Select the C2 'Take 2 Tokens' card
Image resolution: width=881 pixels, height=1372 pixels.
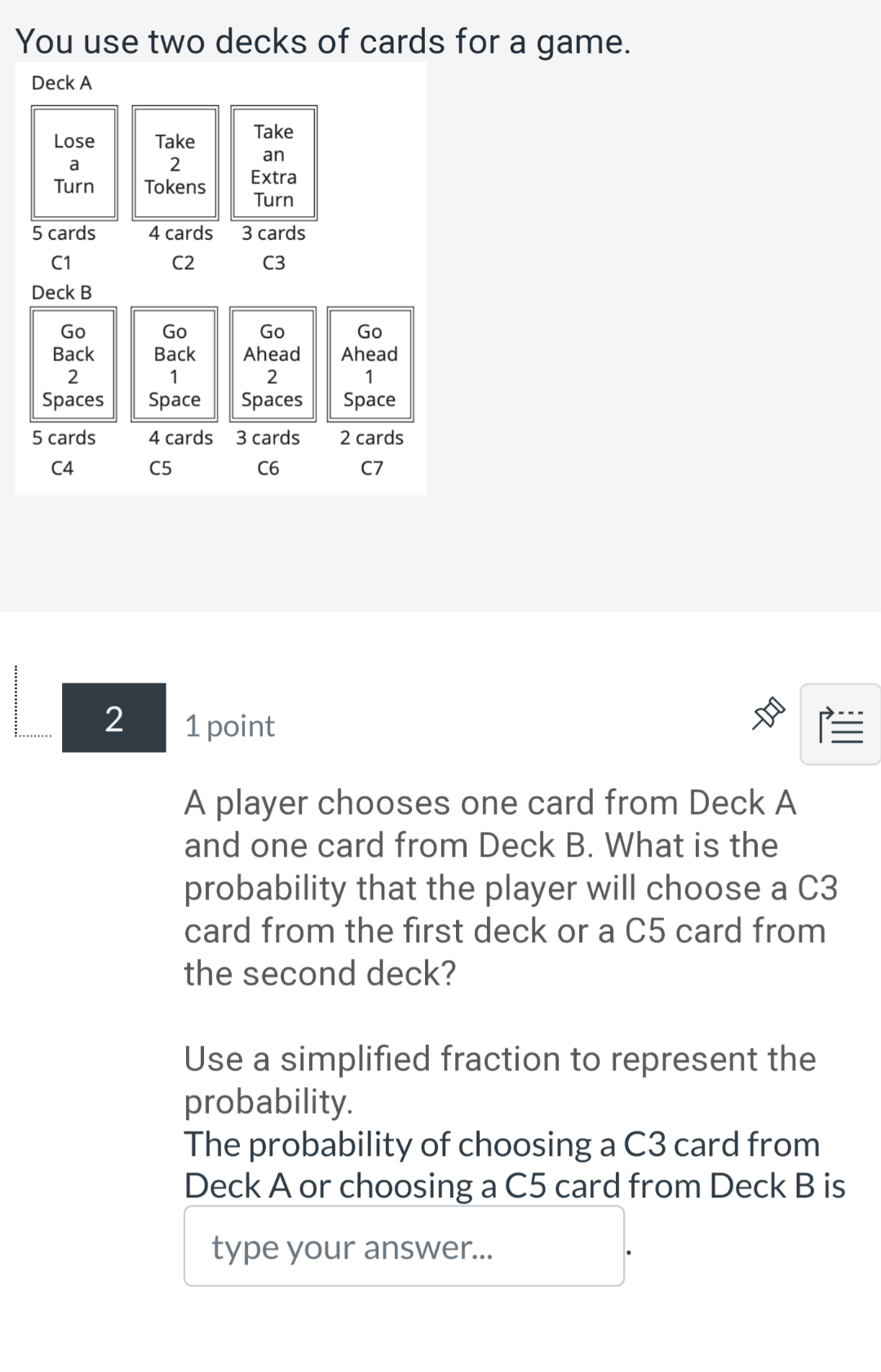(x=175, y=162)
